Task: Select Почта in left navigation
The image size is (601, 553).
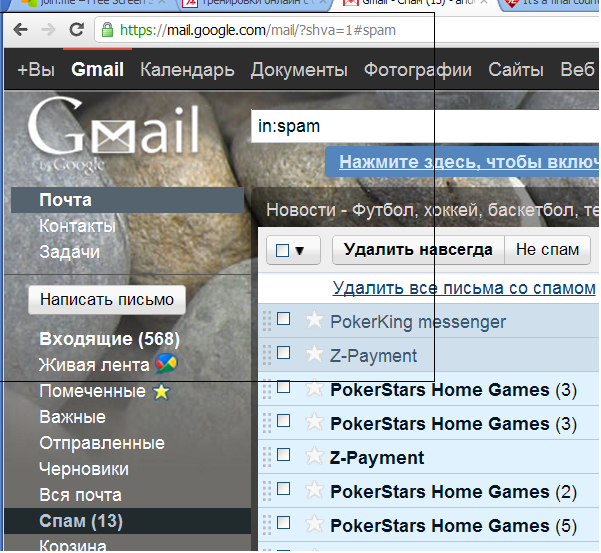Action: (127, 200)
